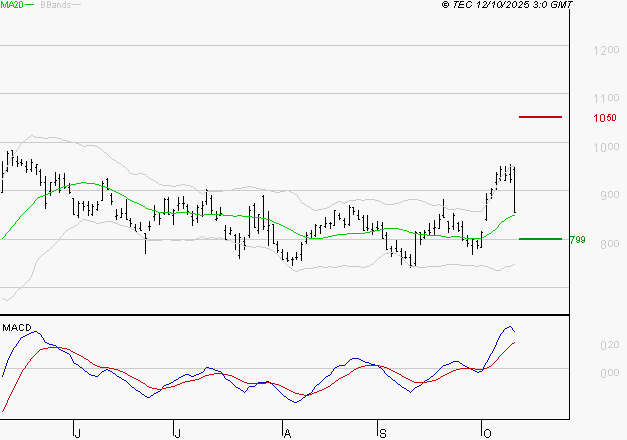
Task: Click the red 1050 resistance line
Action: click(x=540, y=117)
